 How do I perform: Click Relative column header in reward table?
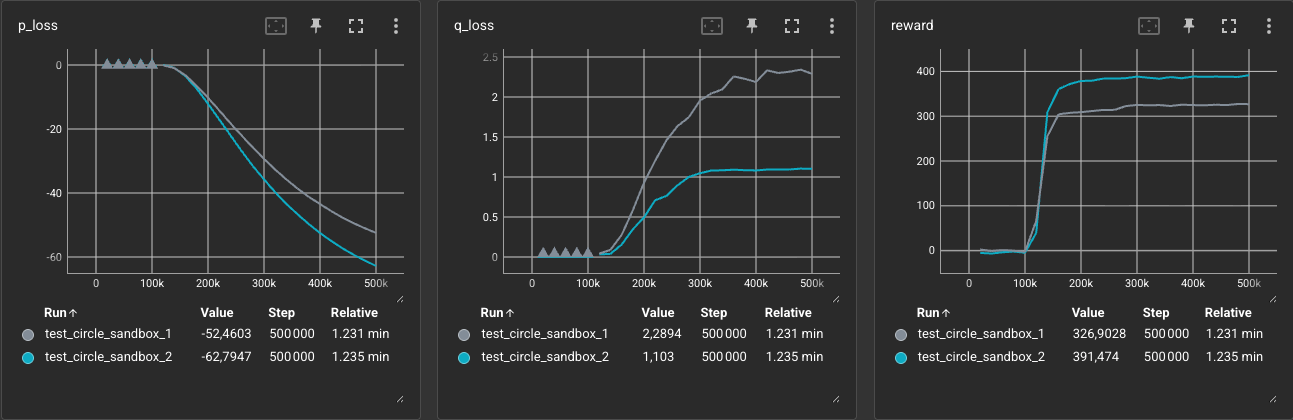click(x=1228, y=312)
